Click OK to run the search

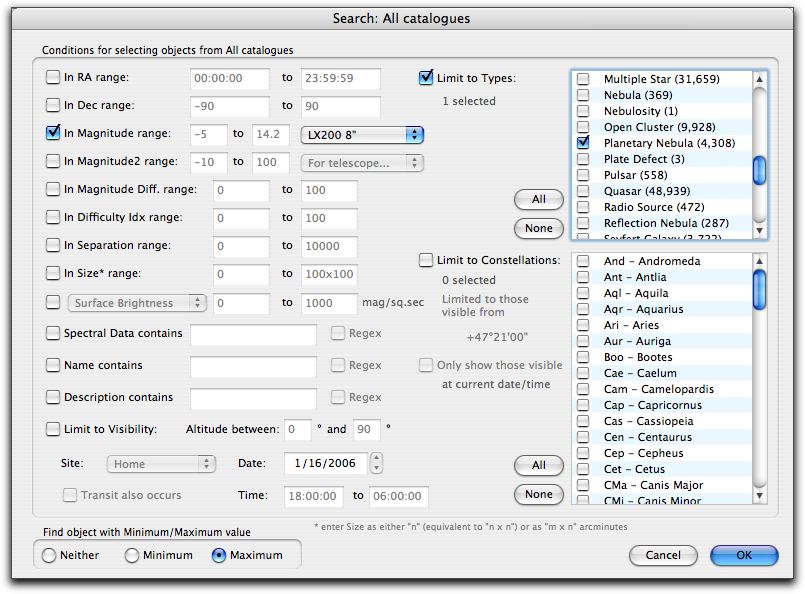tap(743, 555)
